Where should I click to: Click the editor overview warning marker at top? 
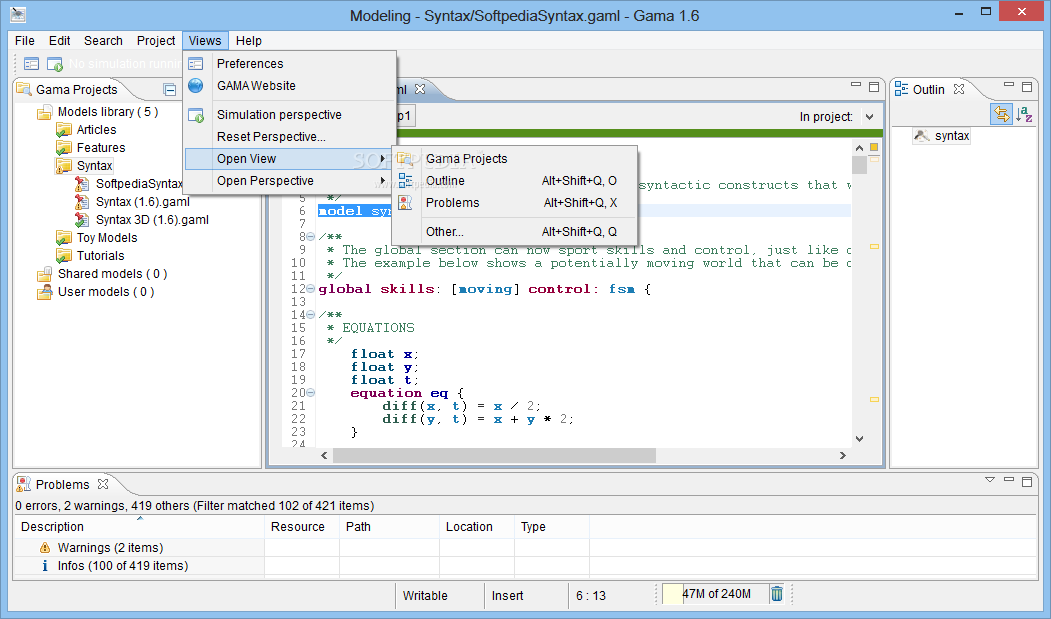[x=874, y=147]
